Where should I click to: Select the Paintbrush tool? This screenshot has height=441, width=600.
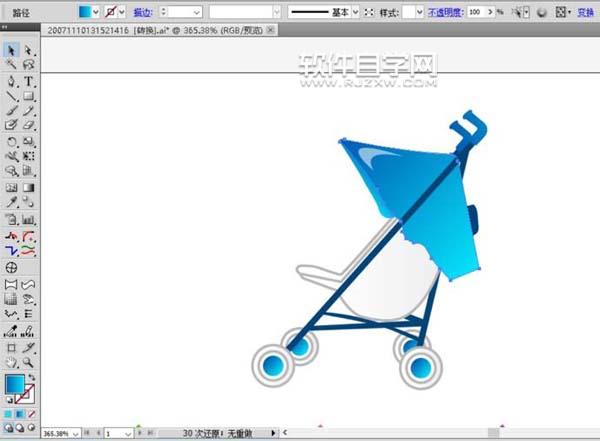tap(11, 111)
